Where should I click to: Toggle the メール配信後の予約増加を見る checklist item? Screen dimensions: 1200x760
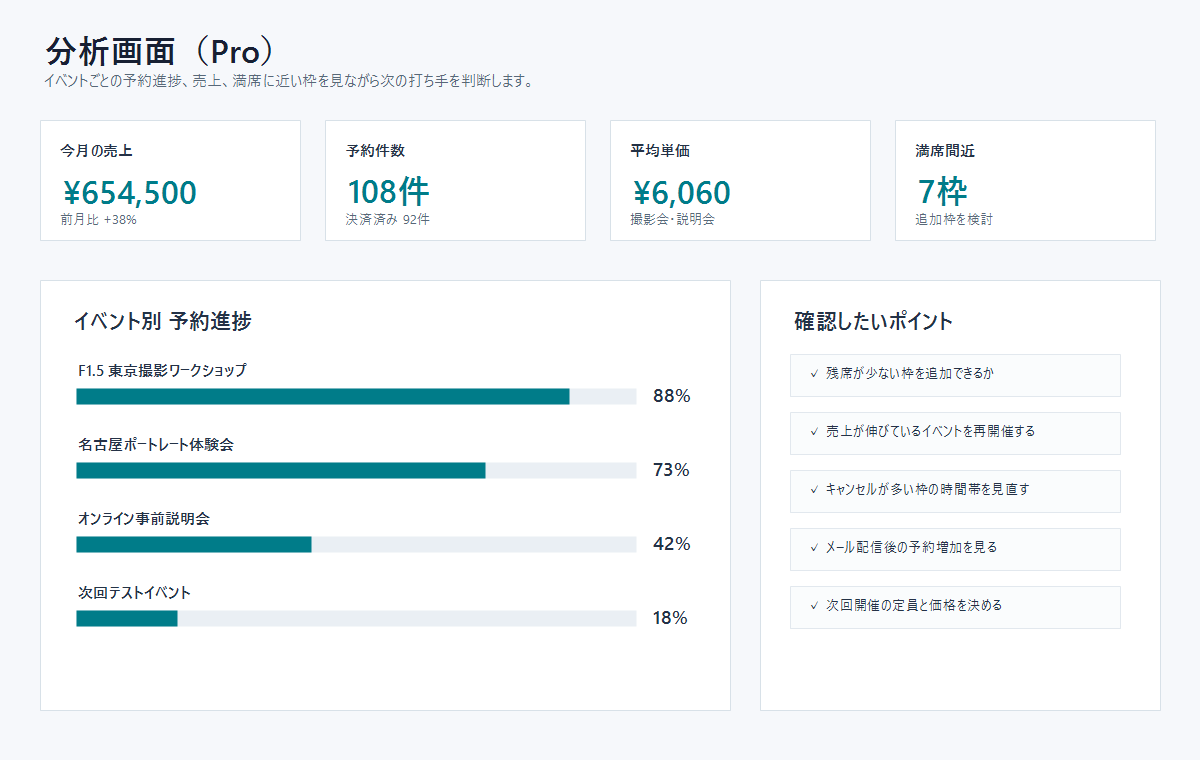click(x=954, y=548)
